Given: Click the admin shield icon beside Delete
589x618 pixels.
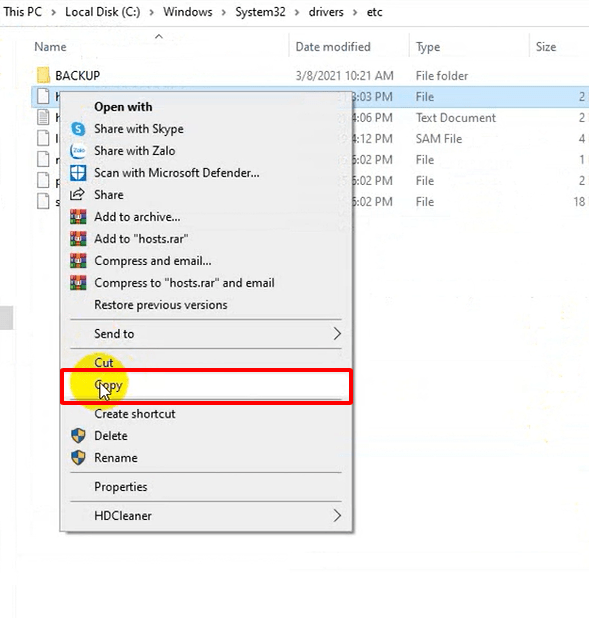Looking at the screenshot, I should [78, 436].
